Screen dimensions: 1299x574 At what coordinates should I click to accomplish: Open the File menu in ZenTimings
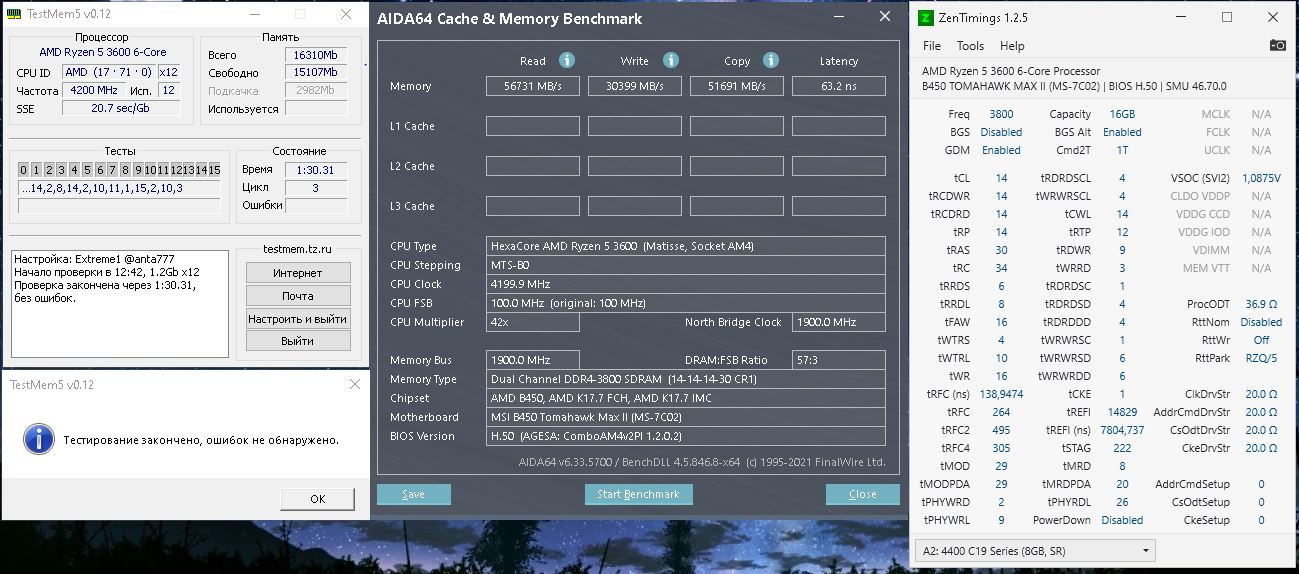pos(932,46)
